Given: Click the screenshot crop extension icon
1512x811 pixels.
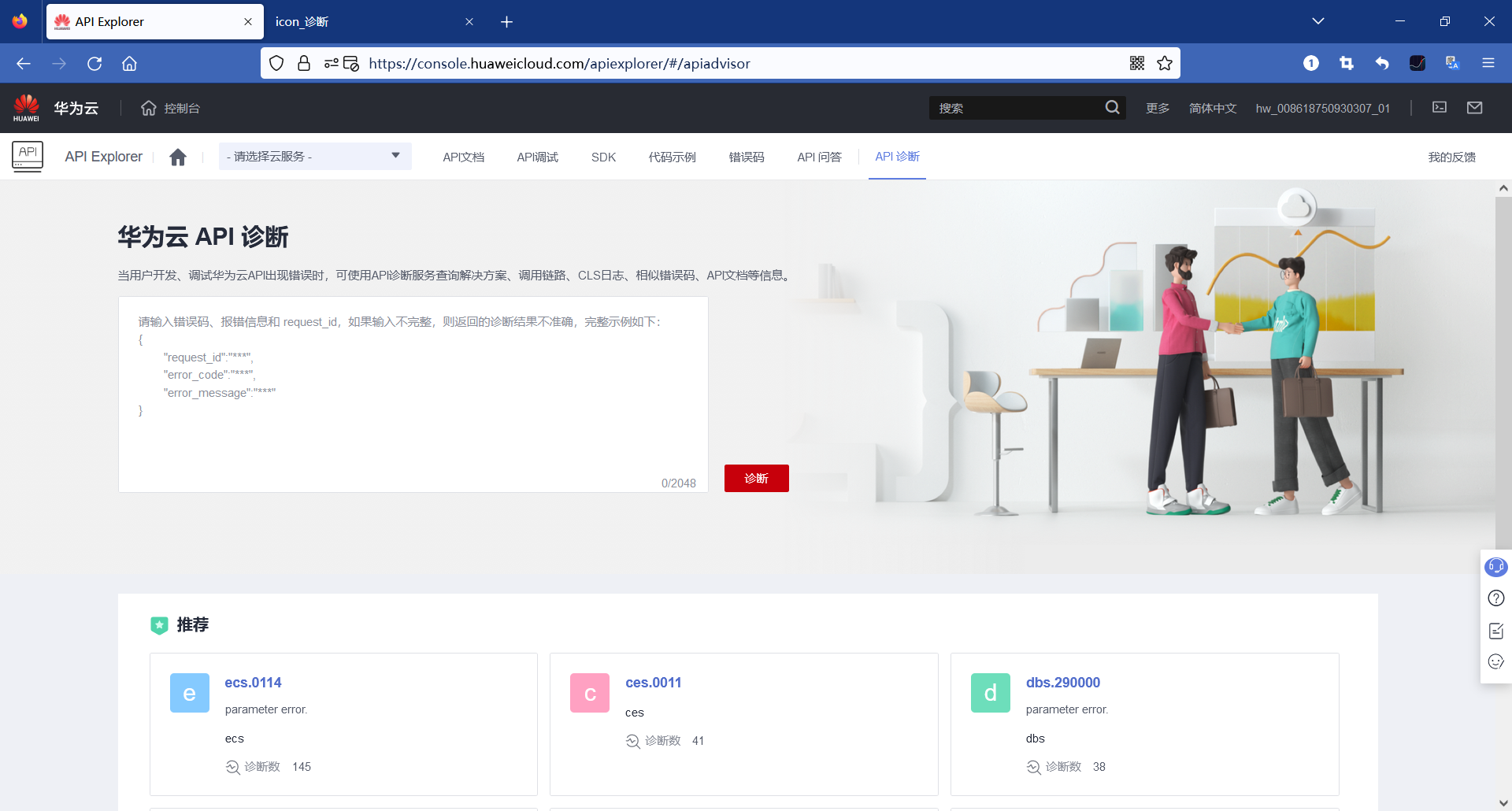Looking at the screenshot, I should (1347, 63).
